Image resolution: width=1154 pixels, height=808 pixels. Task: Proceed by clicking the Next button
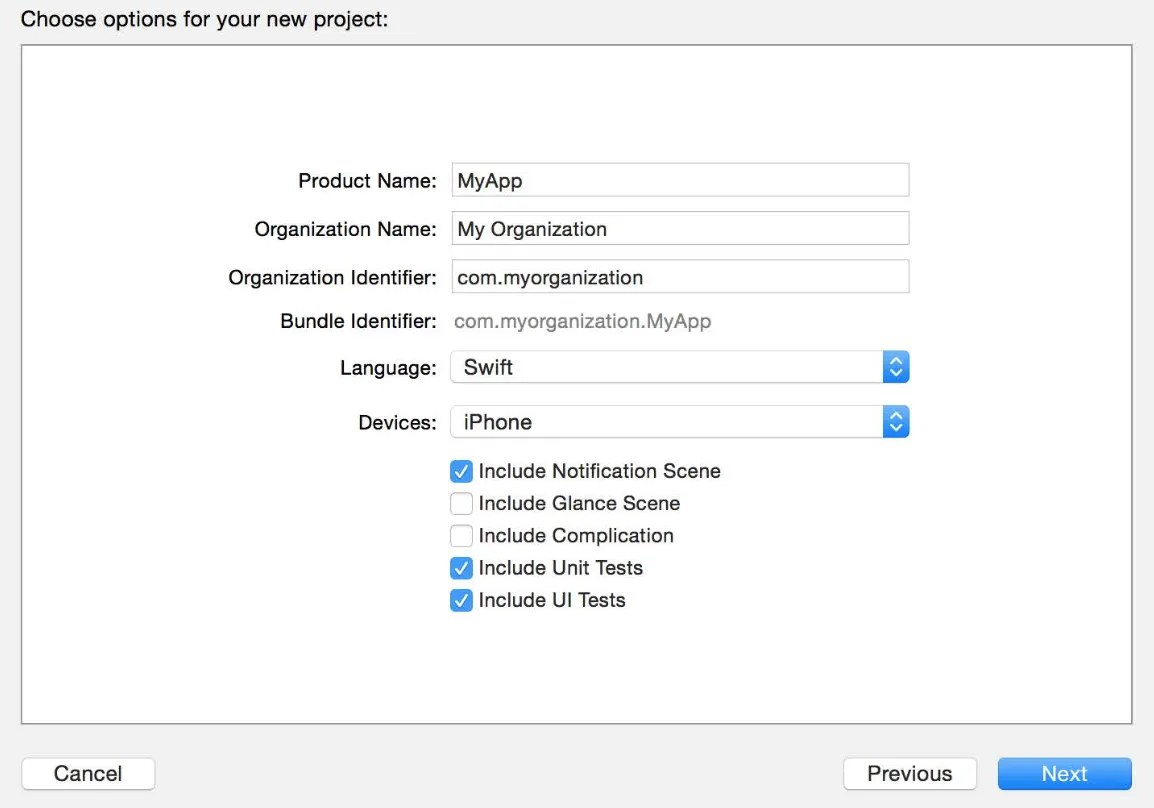click(1064, 774)
